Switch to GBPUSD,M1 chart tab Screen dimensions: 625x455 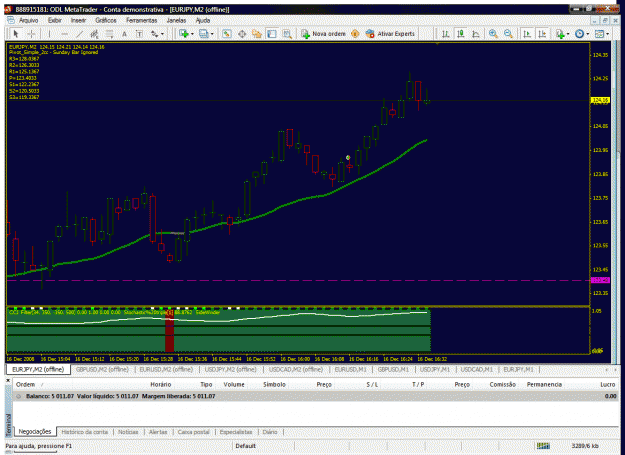pos(393,369)
